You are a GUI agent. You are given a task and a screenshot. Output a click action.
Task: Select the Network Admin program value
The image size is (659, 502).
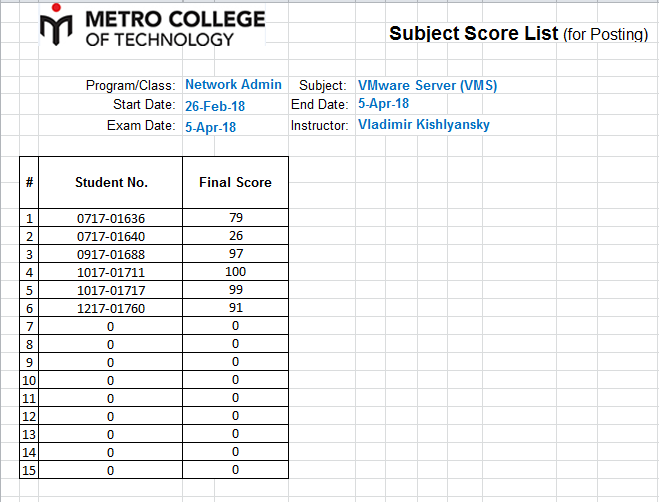pos(234,85)
